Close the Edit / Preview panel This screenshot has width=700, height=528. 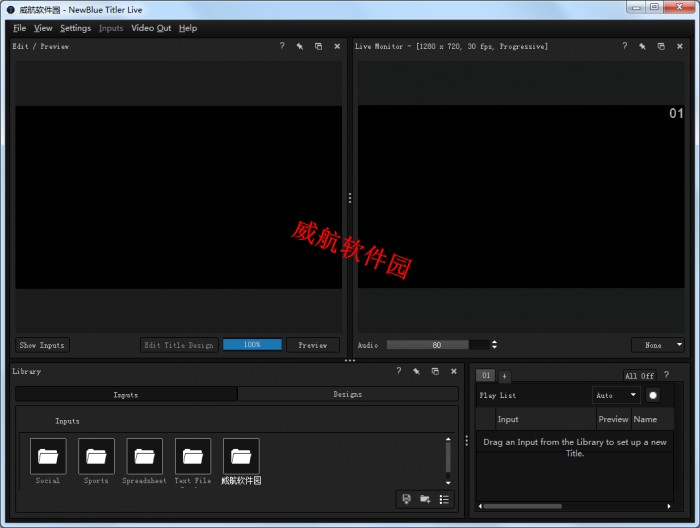(x=337, y=46)
